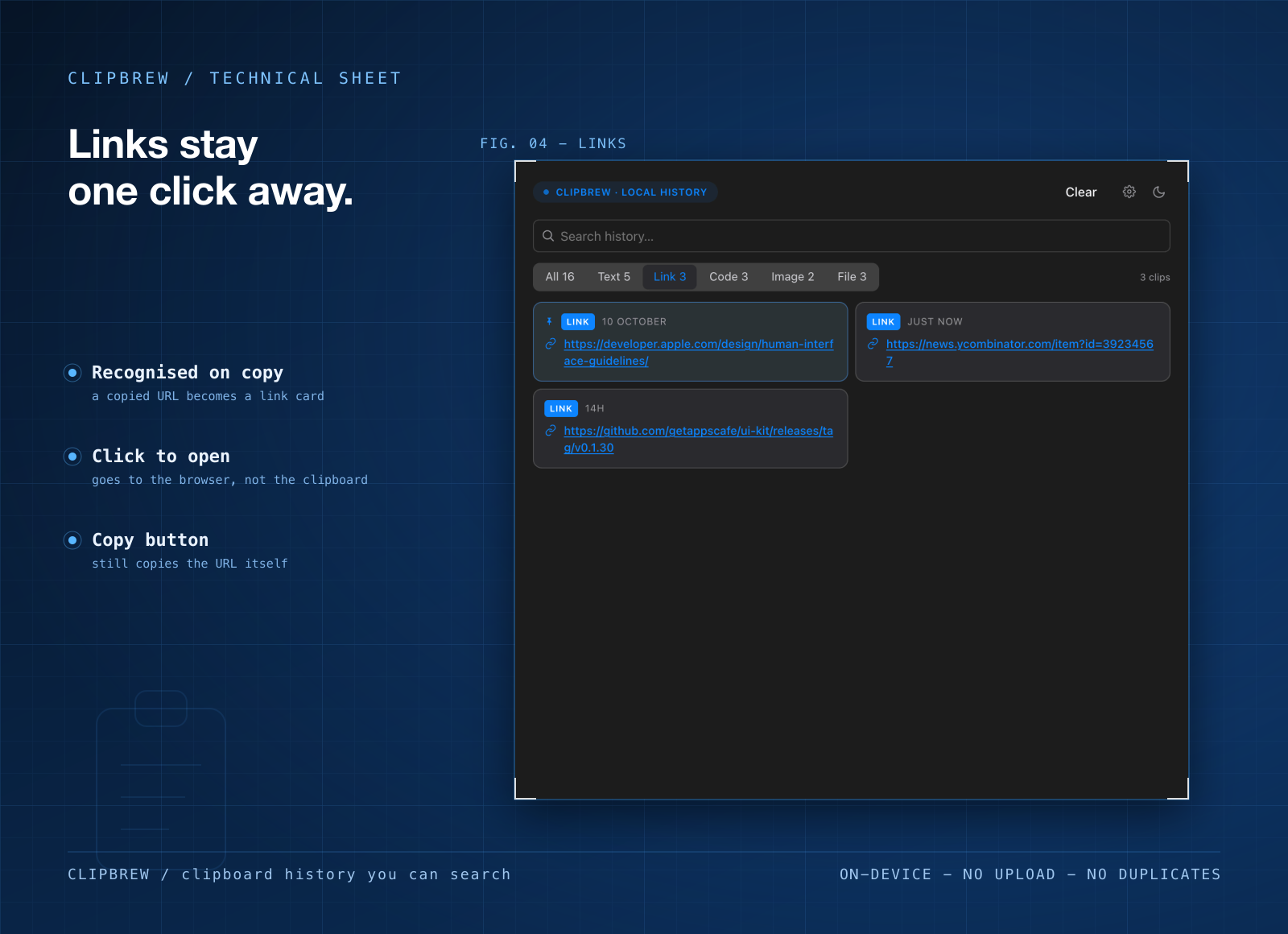Click the 'CLIPBREW · LOCAL HISTORY' pill label

click(625, 192)
